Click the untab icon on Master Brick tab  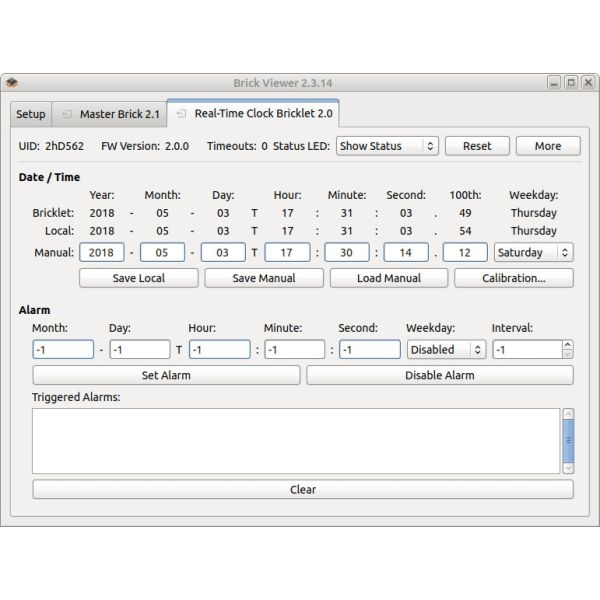67,114
